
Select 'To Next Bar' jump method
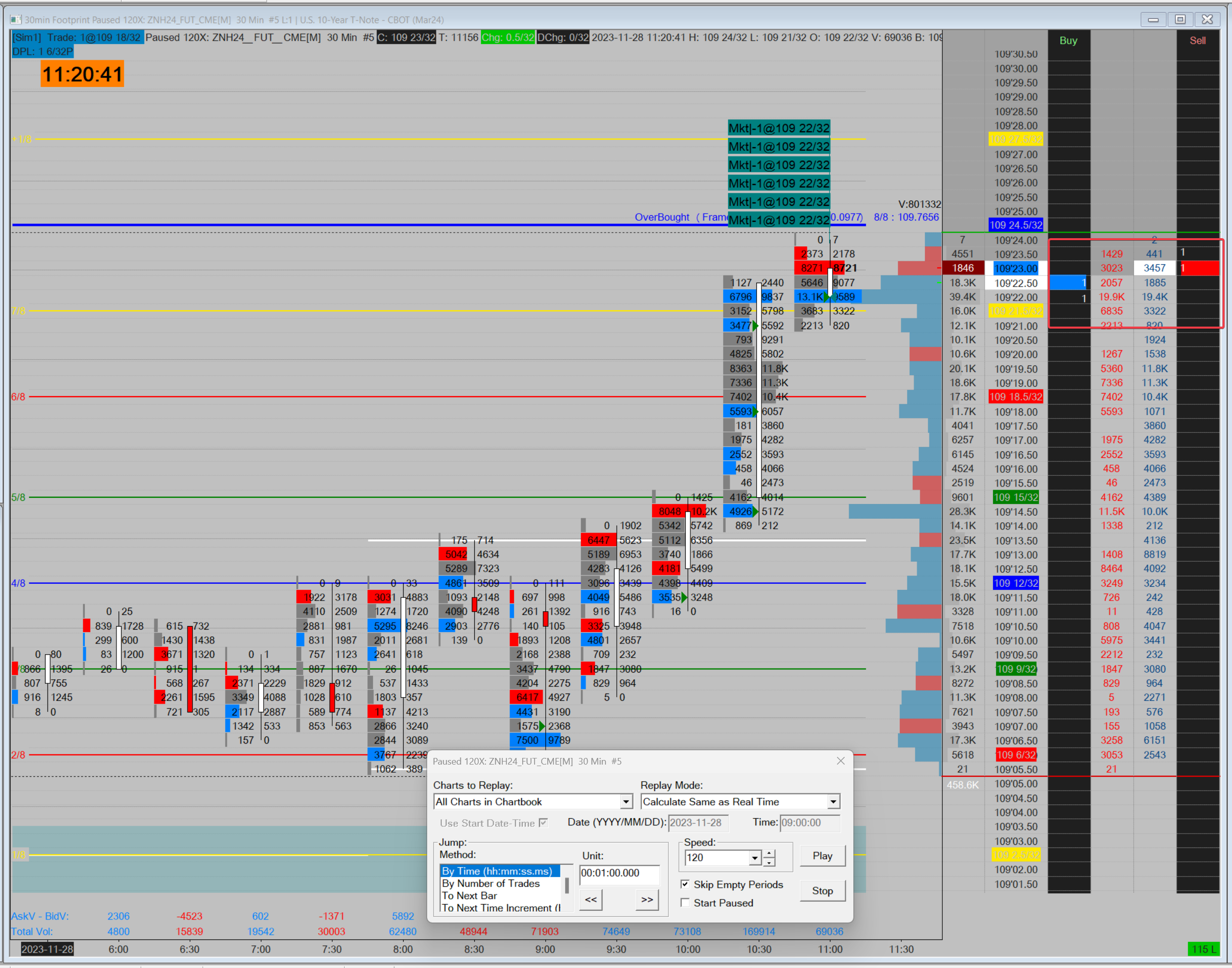pos(469,895)
